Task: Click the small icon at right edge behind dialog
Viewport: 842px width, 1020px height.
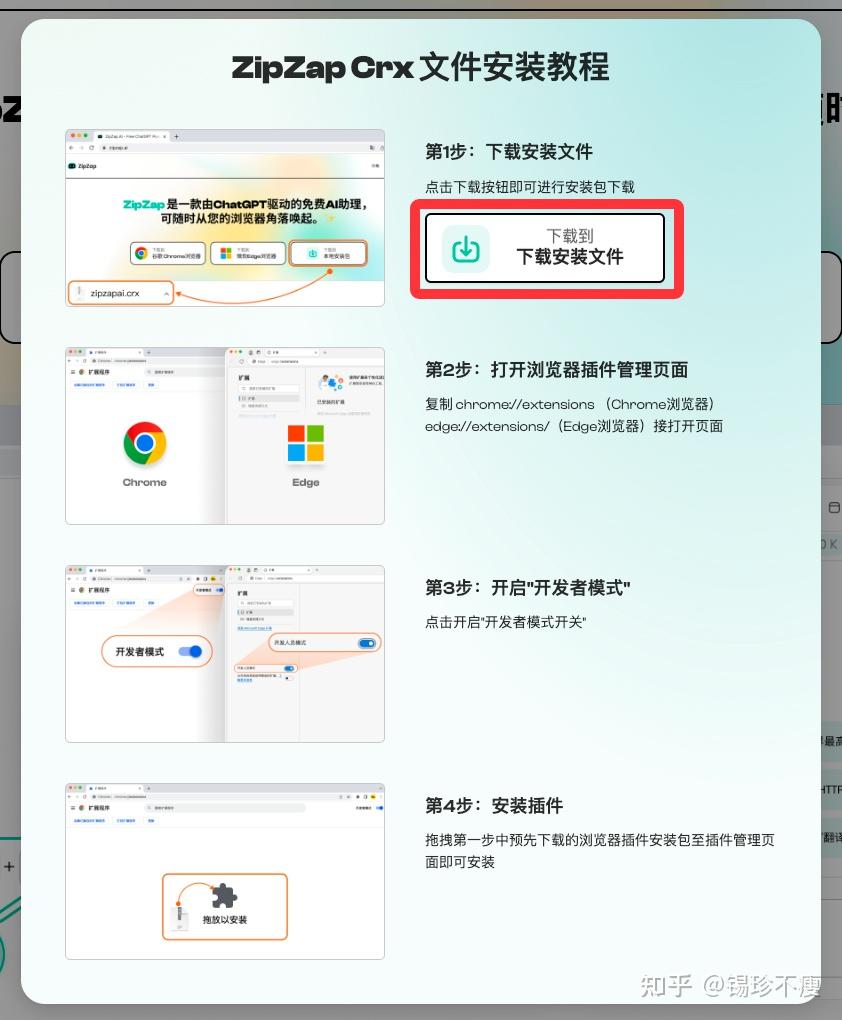Action: pos(834,507)
